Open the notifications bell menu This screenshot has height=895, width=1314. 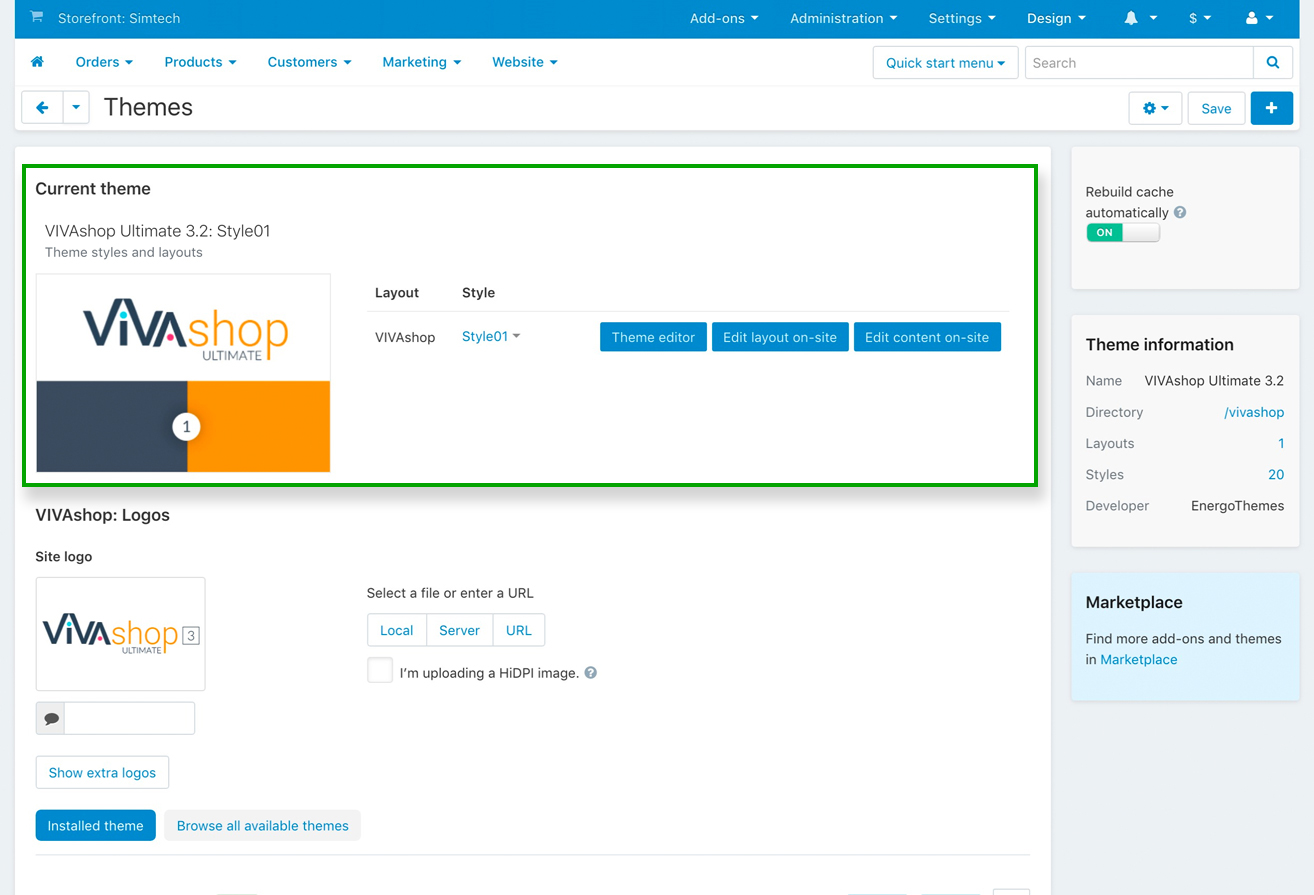click(1140, 18)
